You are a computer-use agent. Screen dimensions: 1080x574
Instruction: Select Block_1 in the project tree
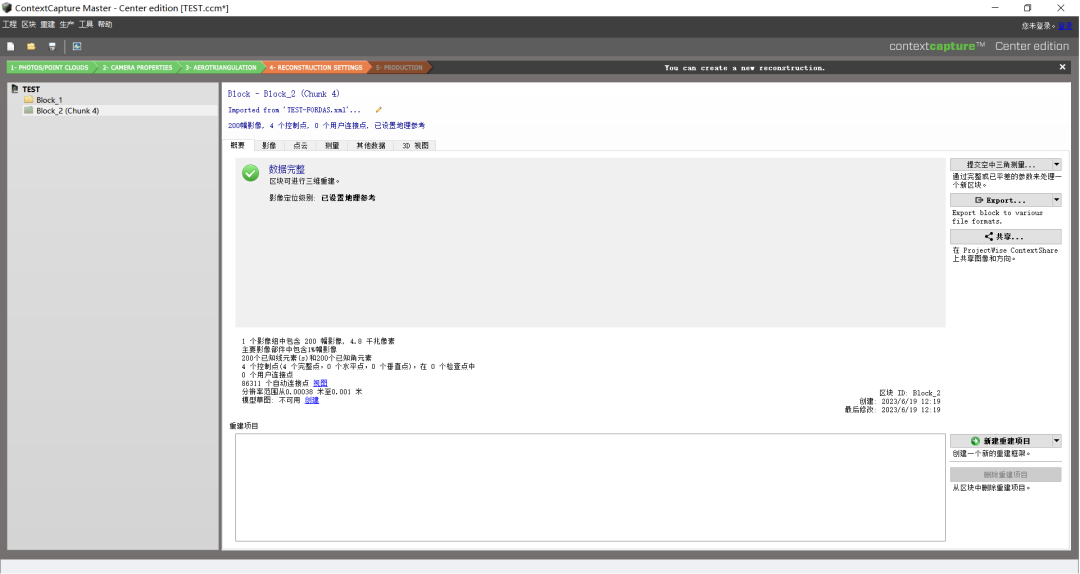49,100
